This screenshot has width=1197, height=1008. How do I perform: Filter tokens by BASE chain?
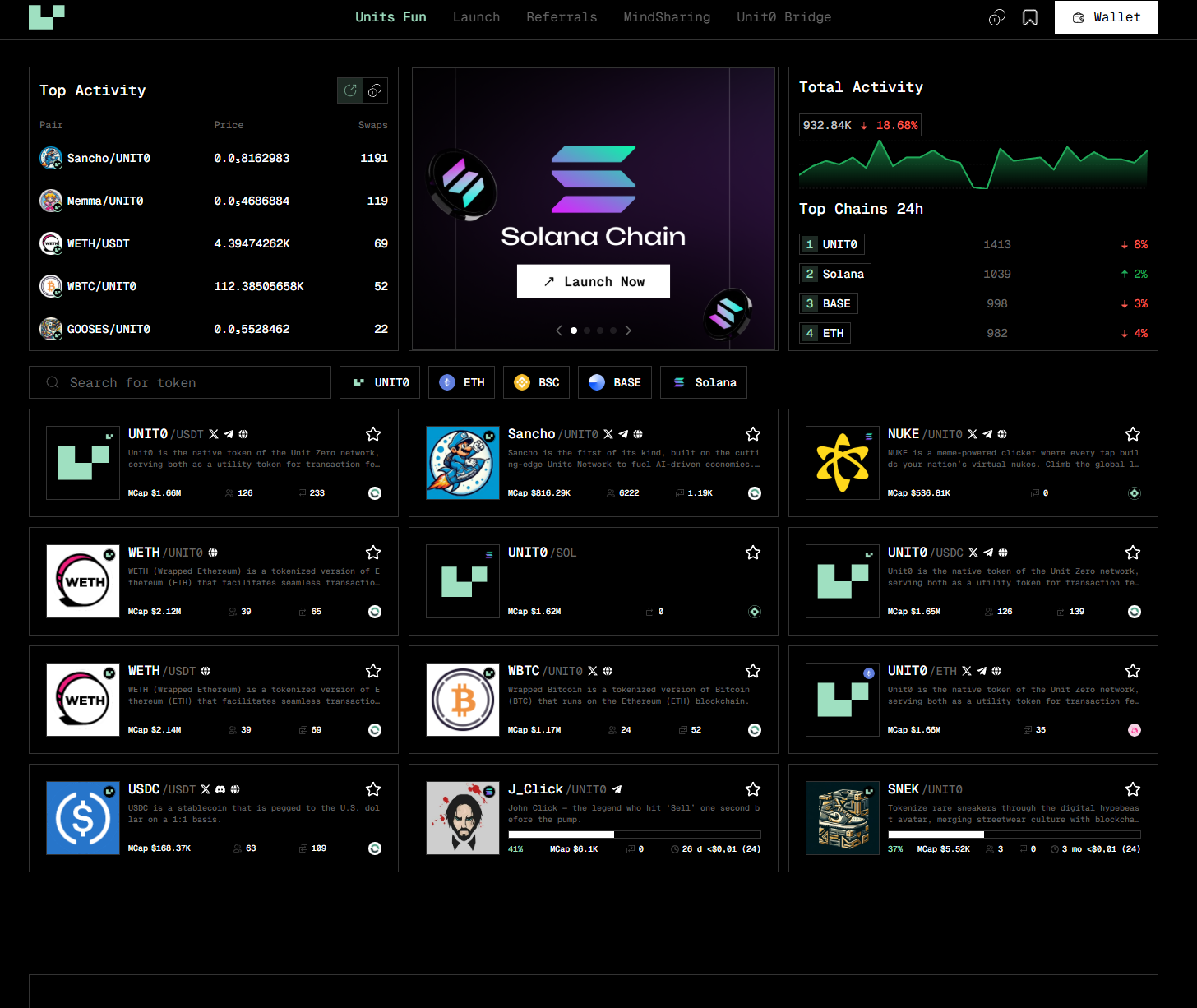point(615,382)
